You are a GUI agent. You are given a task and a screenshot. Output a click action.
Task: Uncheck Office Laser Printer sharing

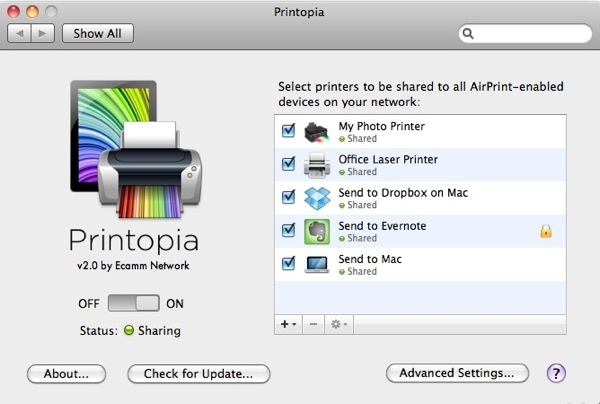(x=288, y=164)
